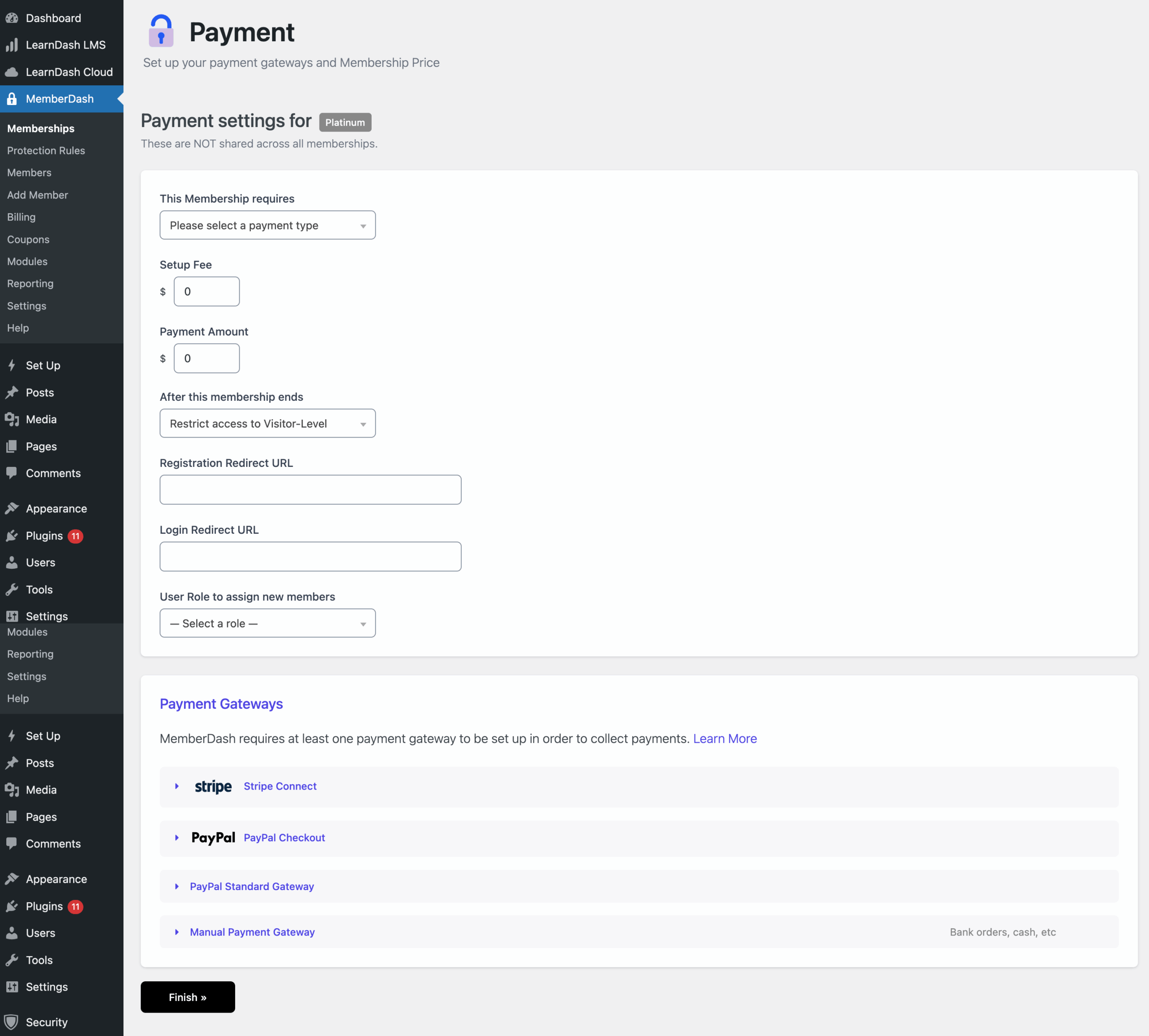Viewport: 1149px width, 1036px height.
Task: Click the PayPal logo
Action: [x=213, y=837]
